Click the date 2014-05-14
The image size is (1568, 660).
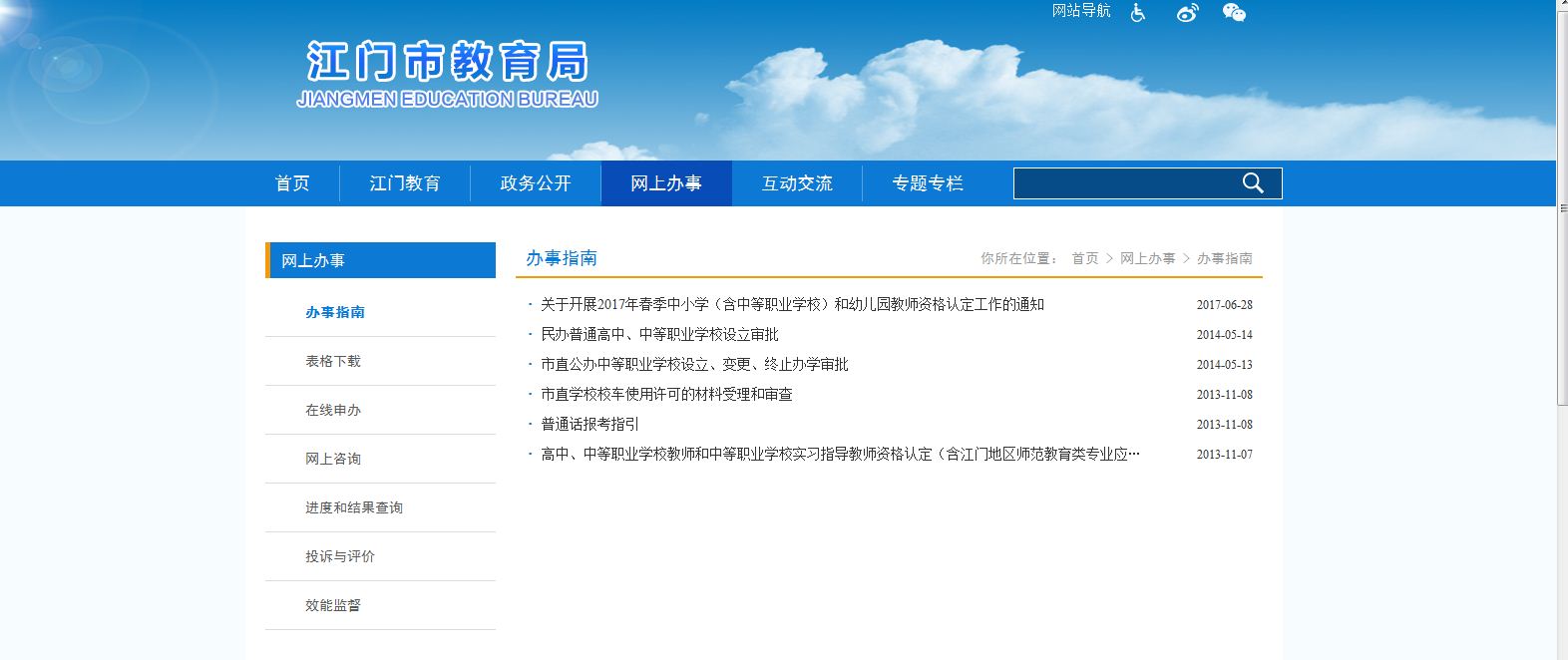[x=1225, y=335]
